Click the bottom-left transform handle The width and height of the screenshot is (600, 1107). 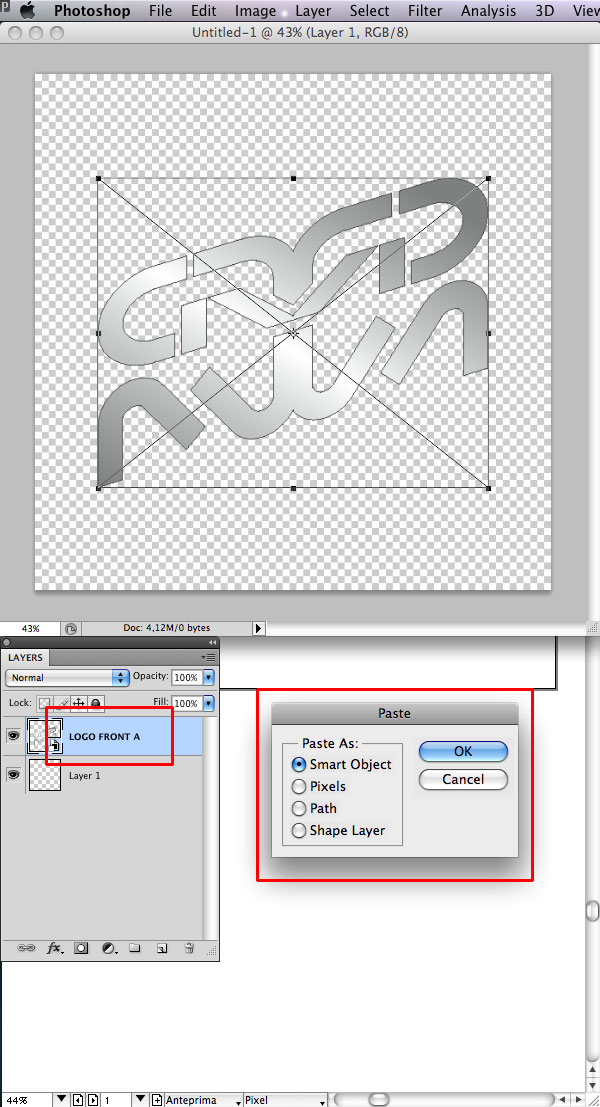(98, 487)
